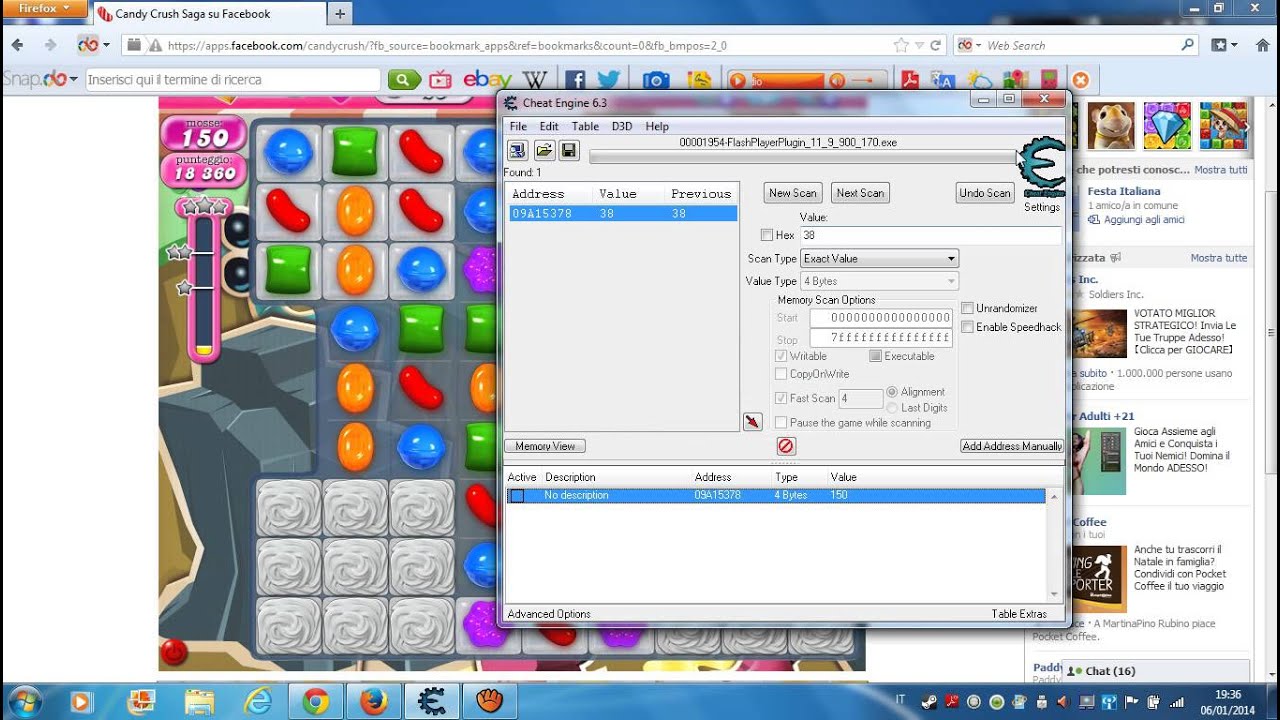This screenshot has height=720, width=1280.
Task: Open the Help menu
Action: [657, 126]
